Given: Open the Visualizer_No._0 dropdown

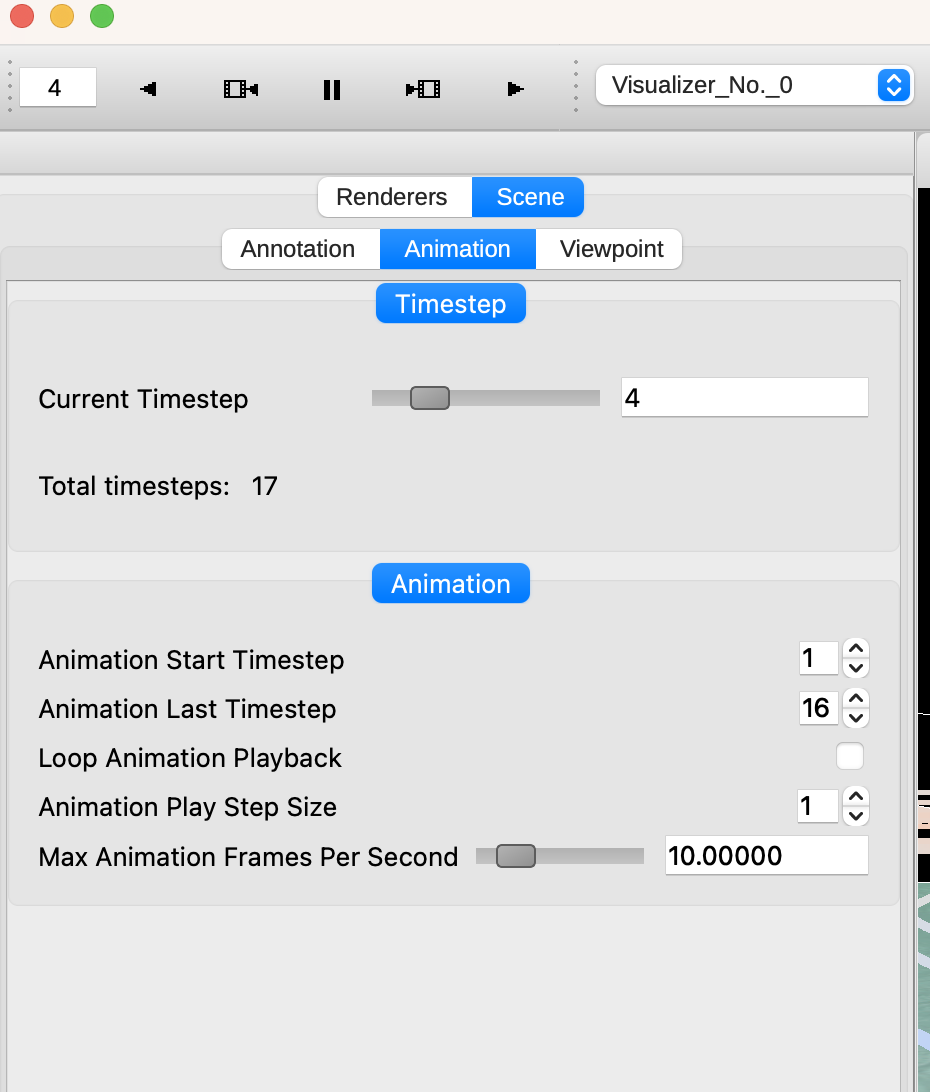Looking at the screenshot, I should (754, 85).
